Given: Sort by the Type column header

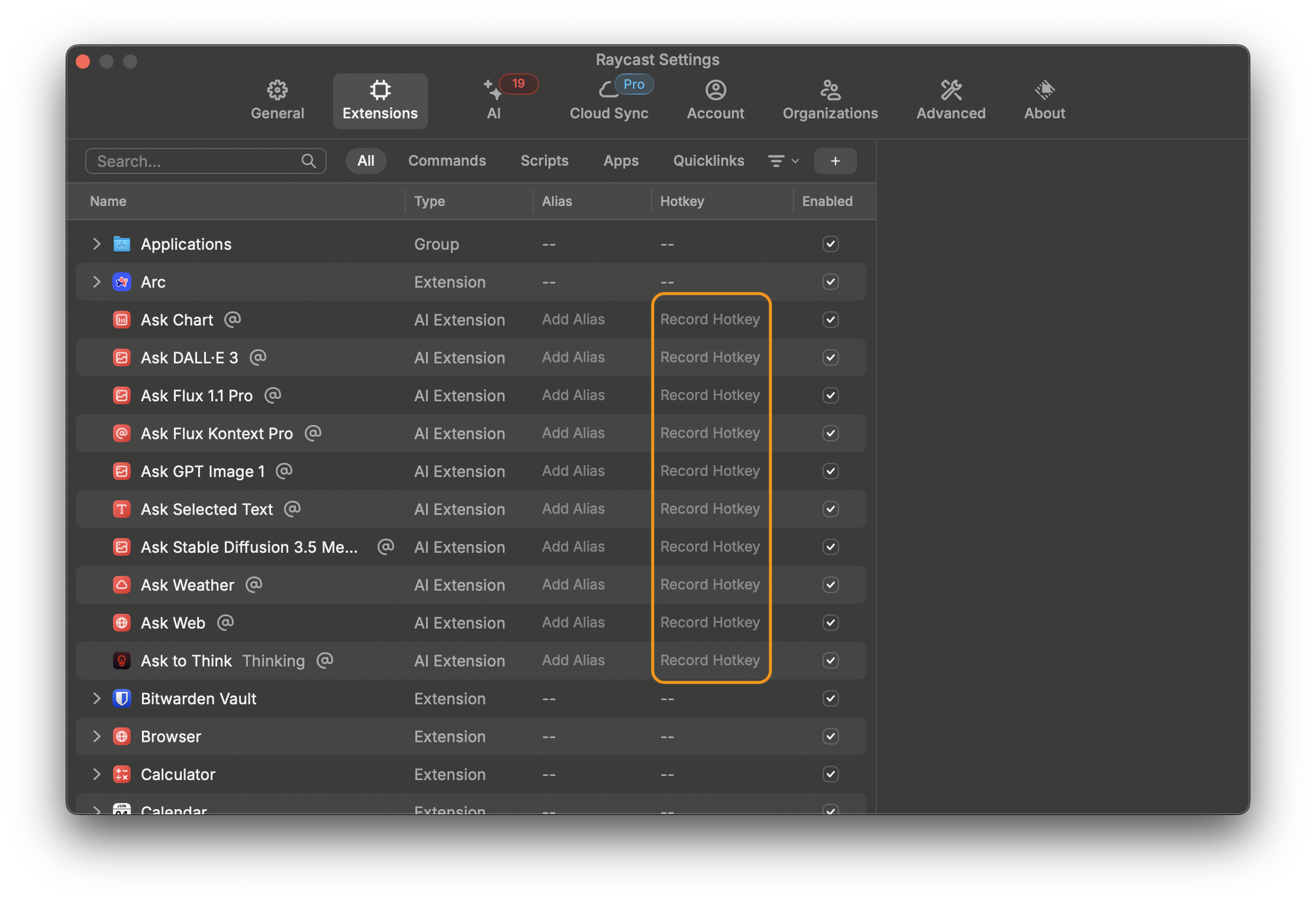Looking at the screenshot, I should pos(430,201).
